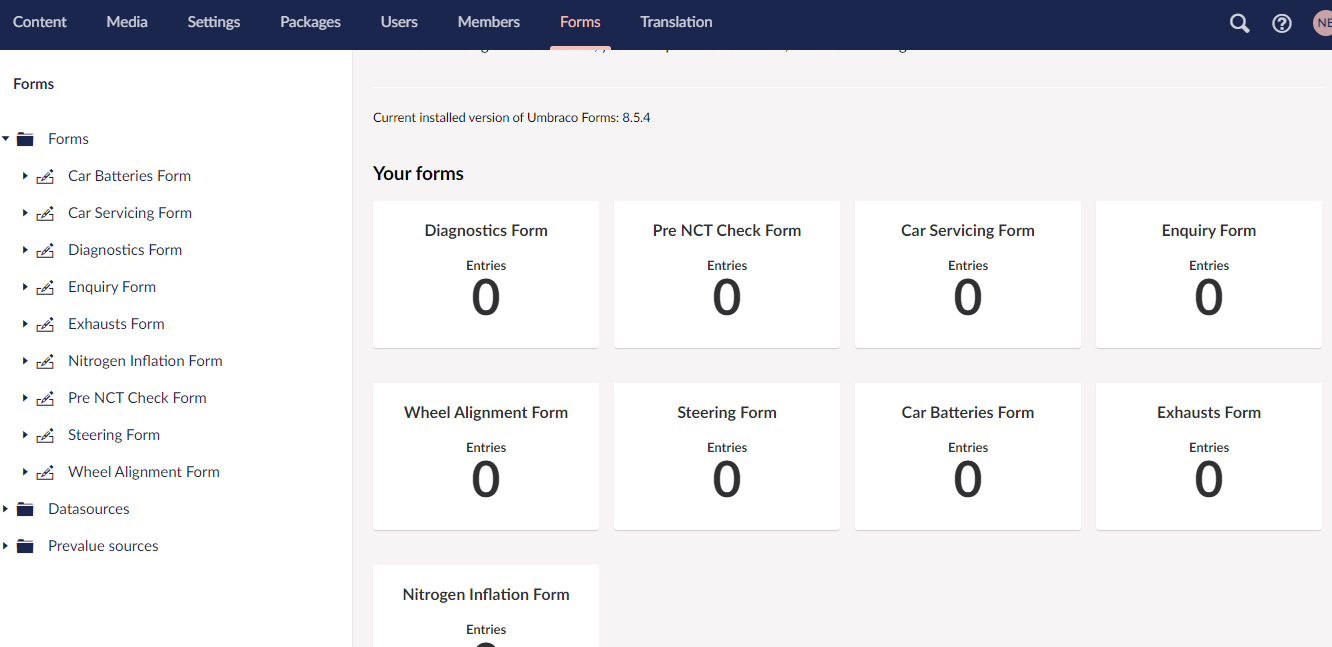Click the Exhausts Form tree icon

45,325
